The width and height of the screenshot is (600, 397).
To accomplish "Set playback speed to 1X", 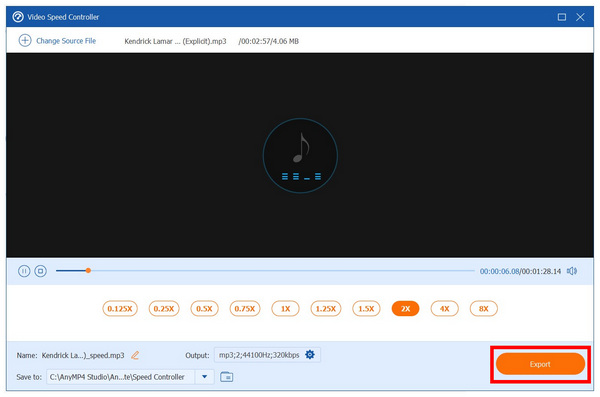I will [285, 309].
